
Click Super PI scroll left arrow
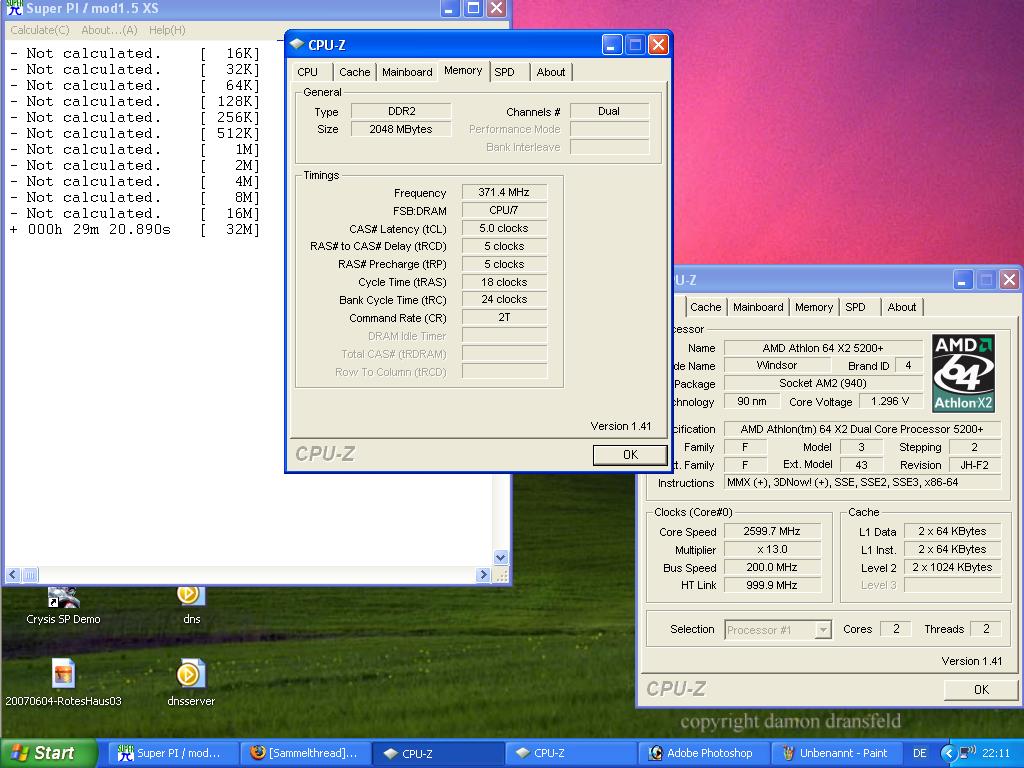13,575
